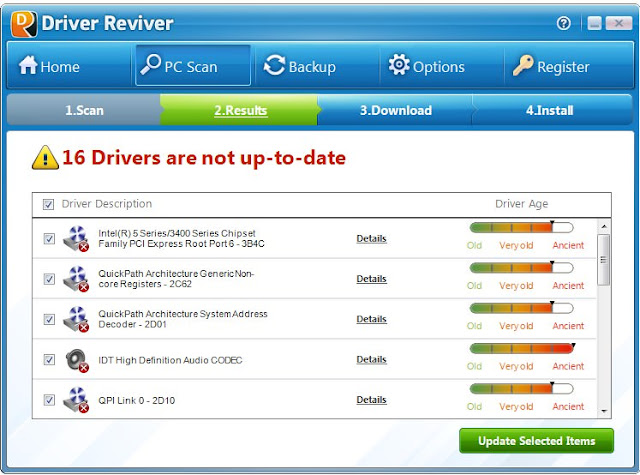
Task: Click the Driver Reviver logo icon
Action: pyautogui.click(x=24, y=24)
